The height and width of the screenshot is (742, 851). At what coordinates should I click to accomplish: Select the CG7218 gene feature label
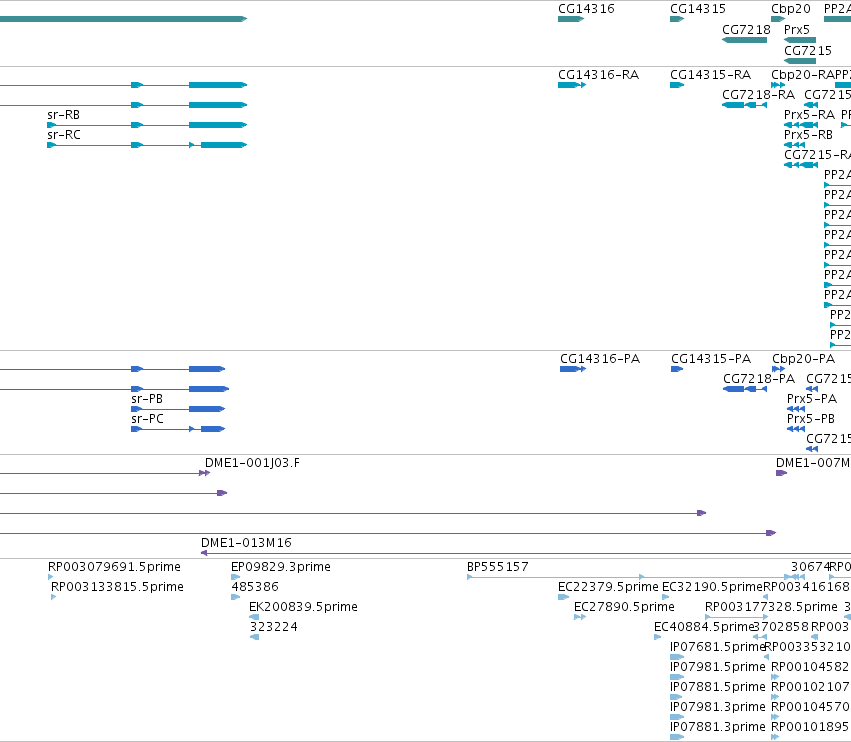[x=746, y=29]
